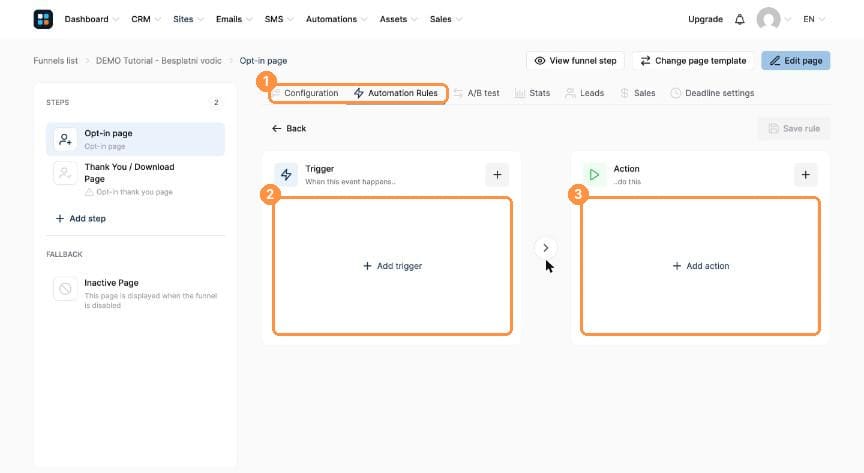Click 'When this event happens' text
Screen dimensions: 864x473
[x=350, y=182]
